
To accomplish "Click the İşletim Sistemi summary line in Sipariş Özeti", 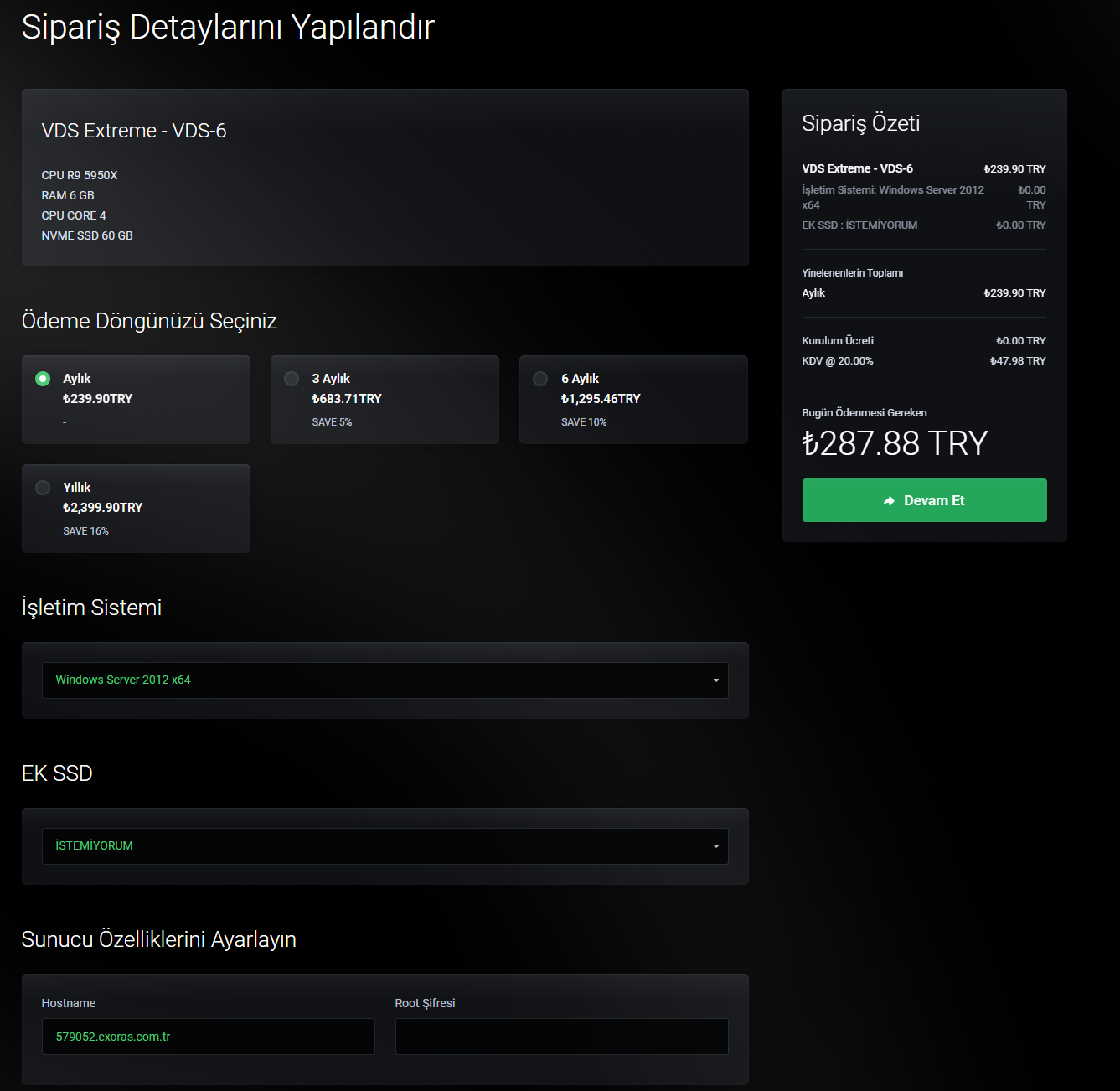I will [x=893, y=198].
